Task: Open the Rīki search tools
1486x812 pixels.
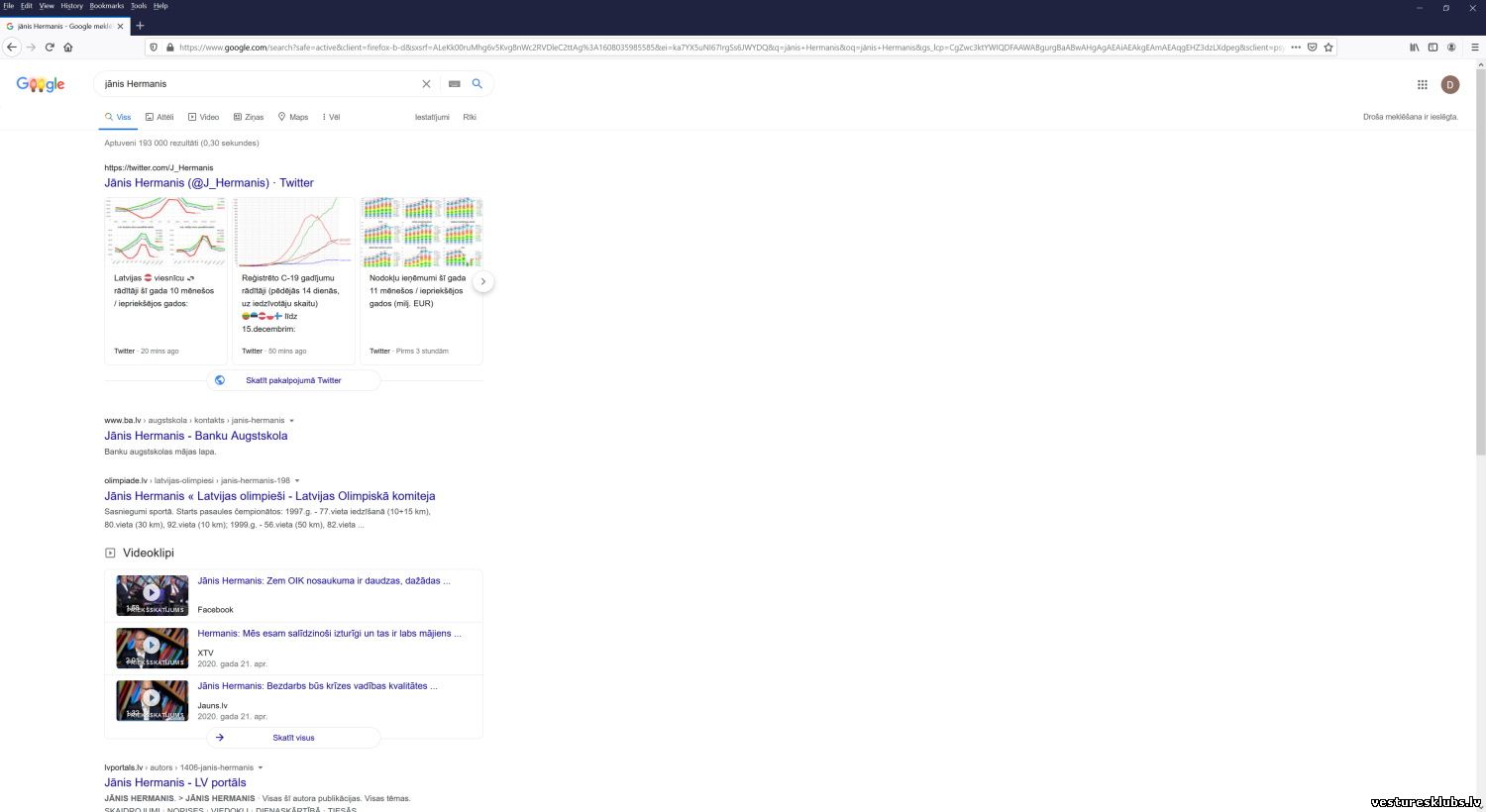Action: [470, 117]
